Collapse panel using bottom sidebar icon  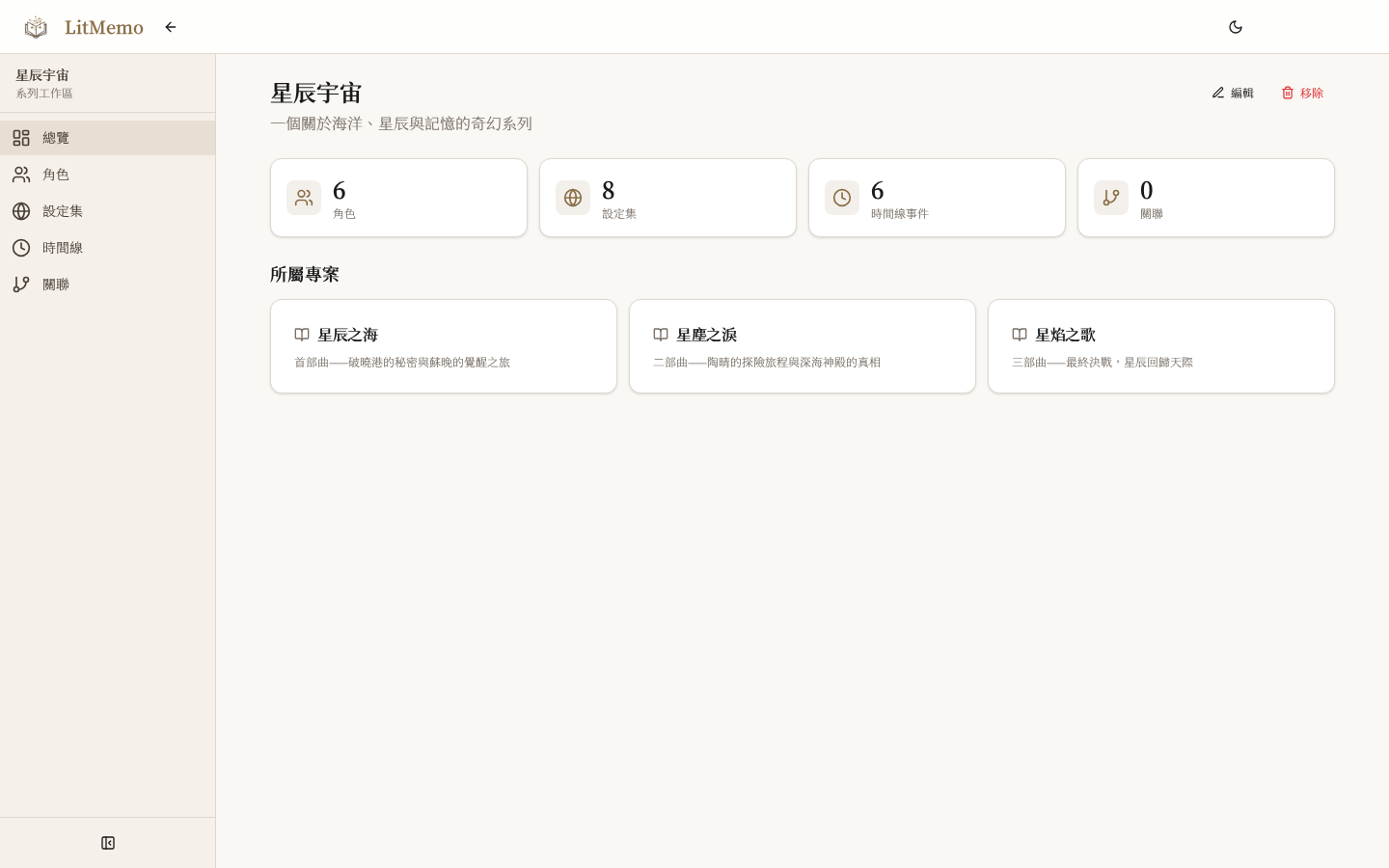pyautogui.click(x=107, y=842)
